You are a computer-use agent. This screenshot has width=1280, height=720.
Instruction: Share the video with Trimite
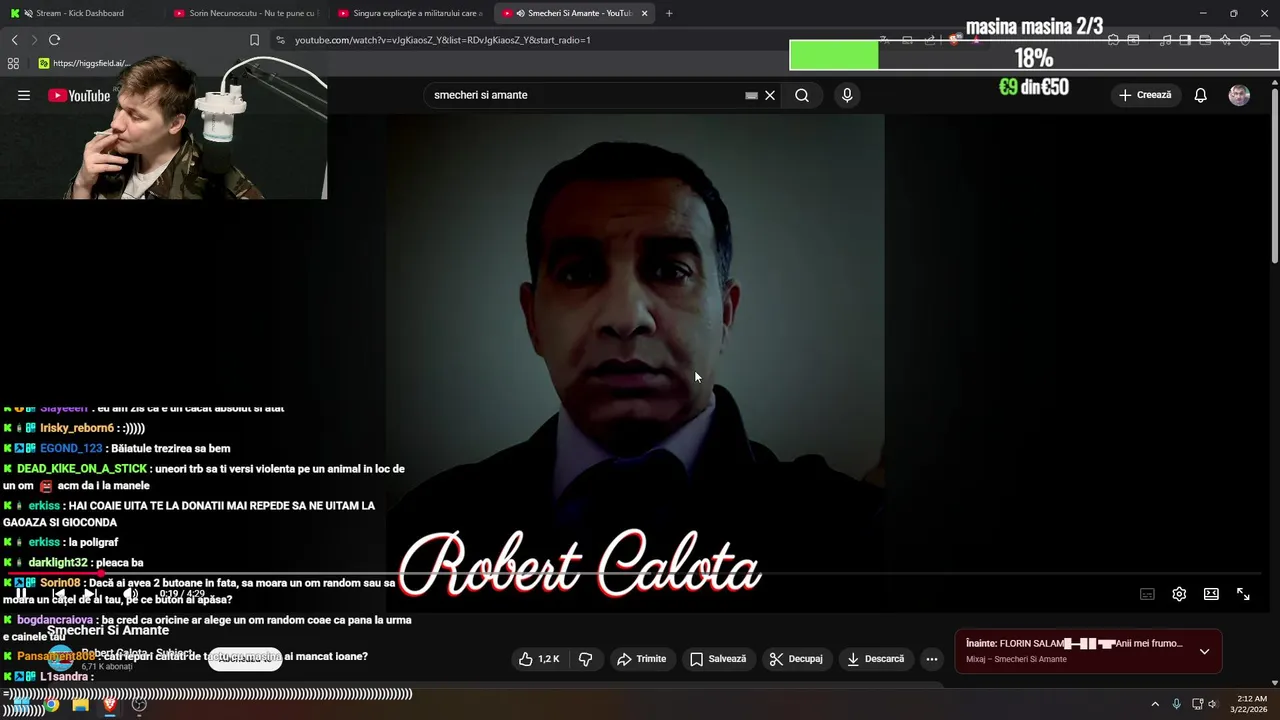[641, 659]
